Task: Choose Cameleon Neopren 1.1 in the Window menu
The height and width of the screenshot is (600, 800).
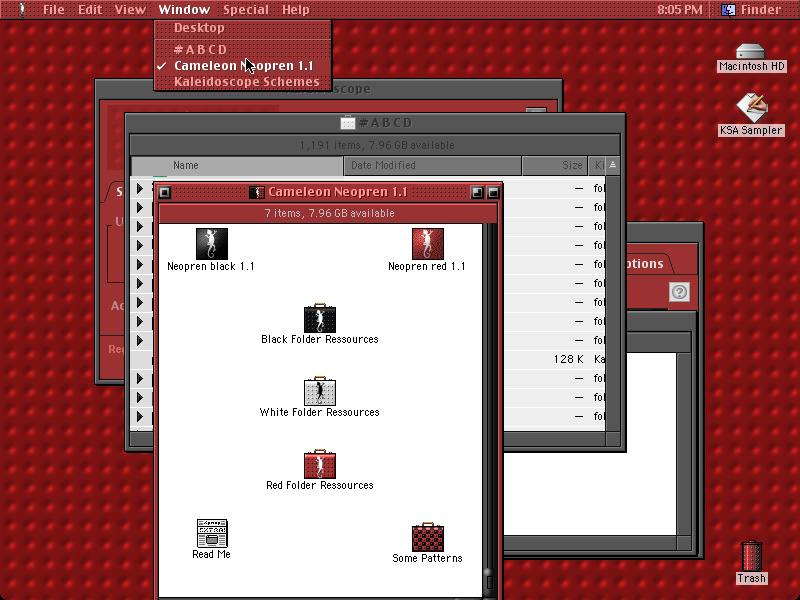Action: point(242,66)
